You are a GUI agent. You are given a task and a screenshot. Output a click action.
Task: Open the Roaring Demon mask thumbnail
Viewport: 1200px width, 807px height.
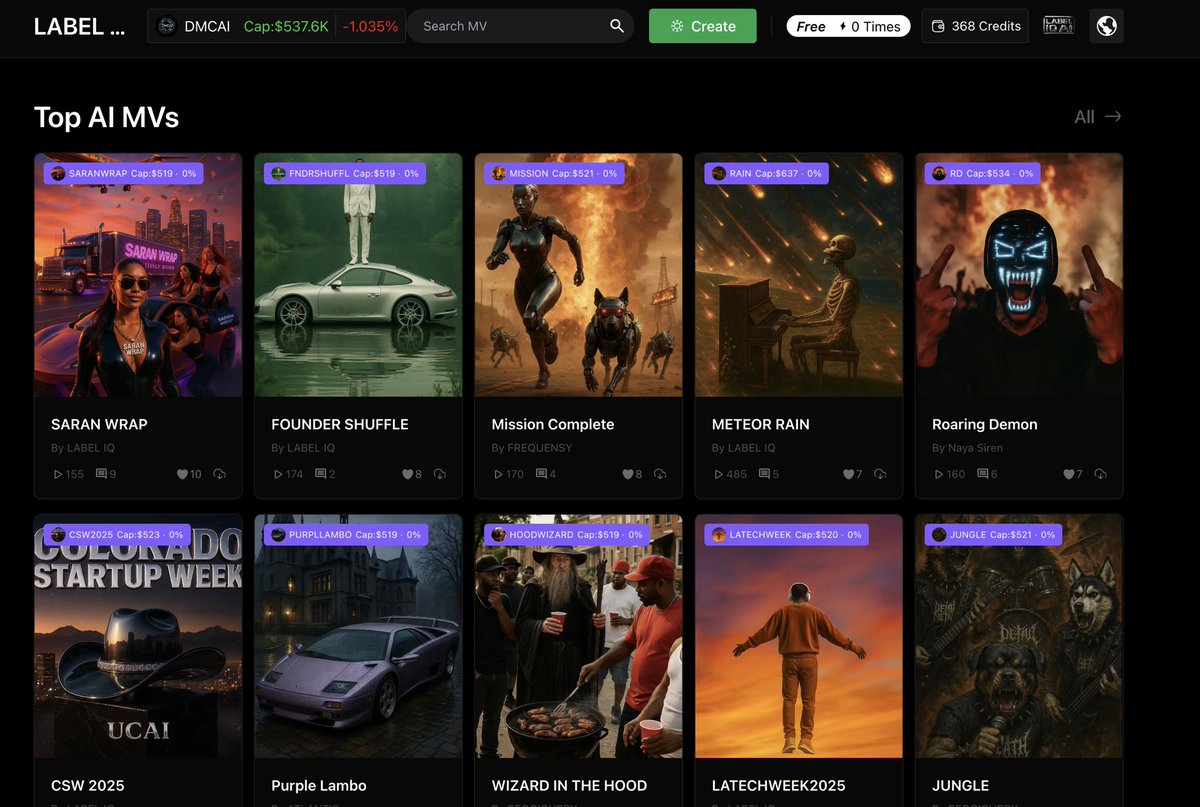pos(1019,275)
